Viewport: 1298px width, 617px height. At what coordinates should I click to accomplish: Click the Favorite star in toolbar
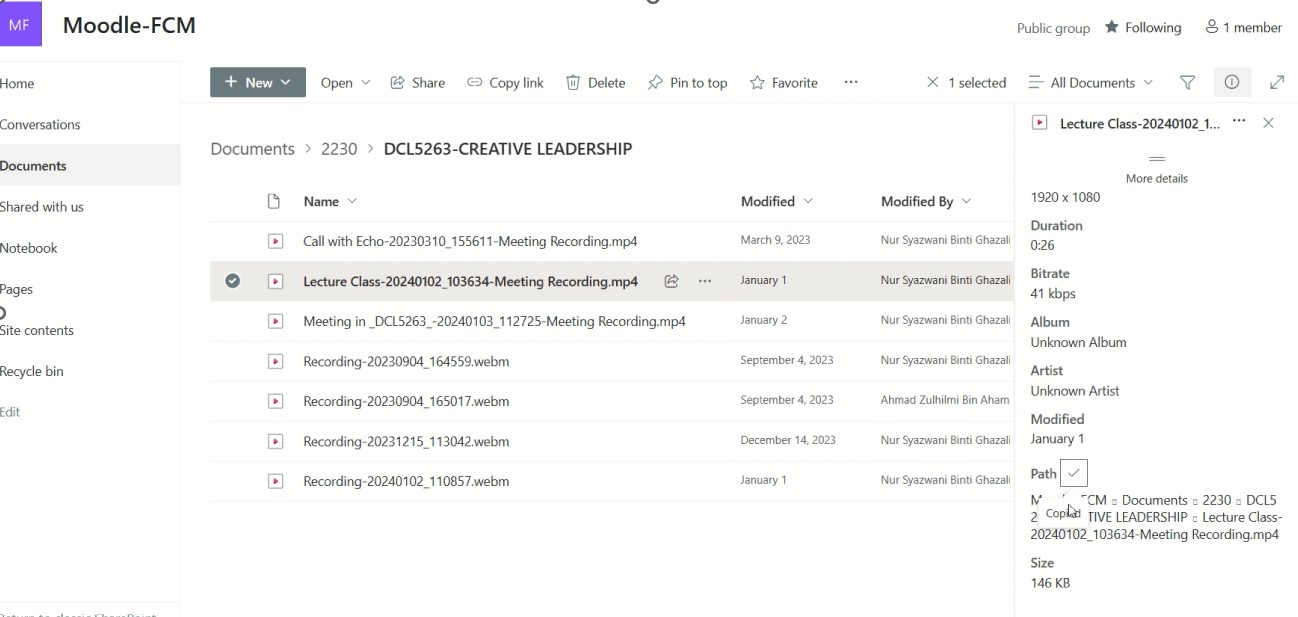784,83
